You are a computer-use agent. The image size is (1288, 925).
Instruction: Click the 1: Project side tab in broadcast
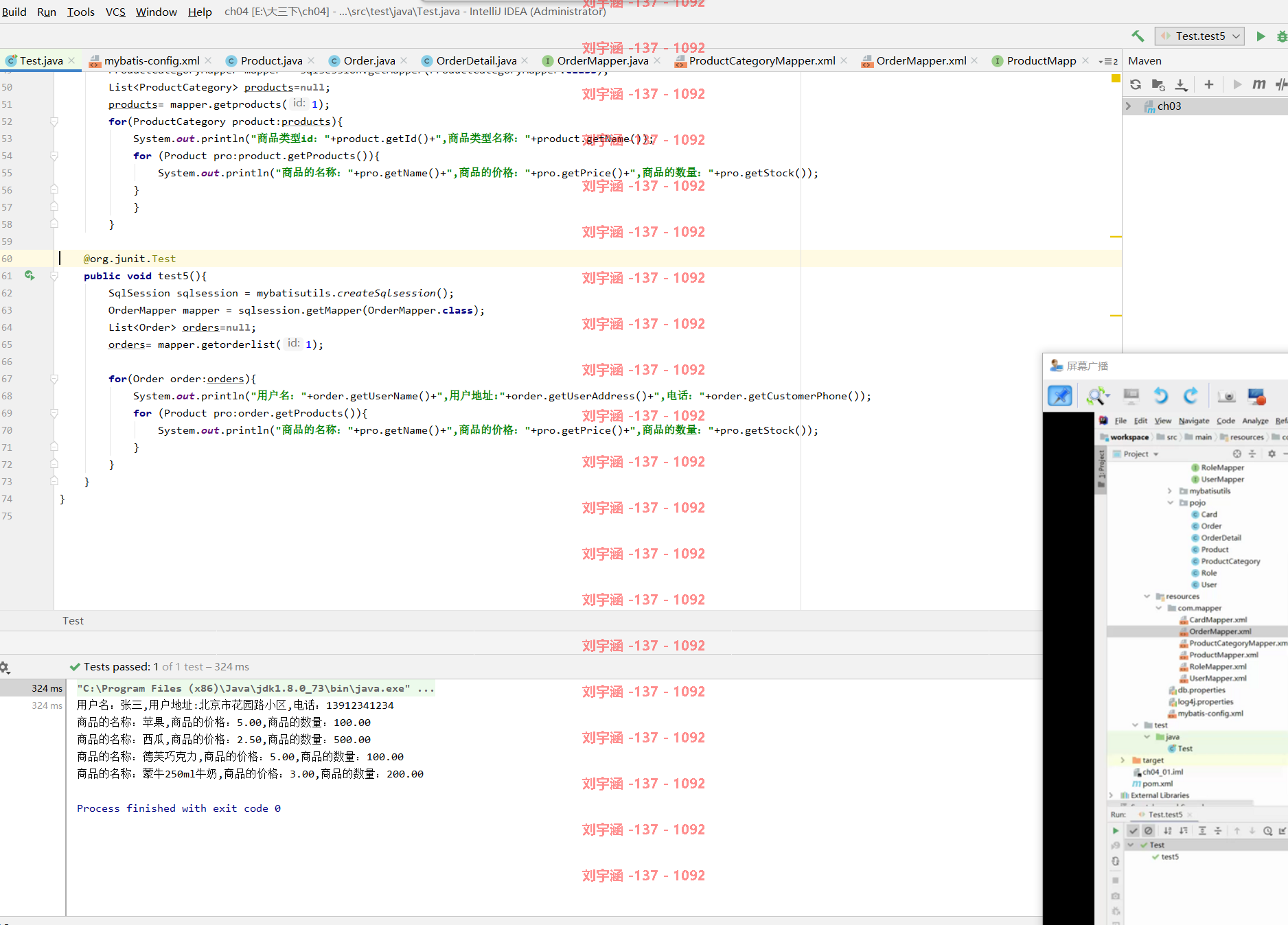1101,469
